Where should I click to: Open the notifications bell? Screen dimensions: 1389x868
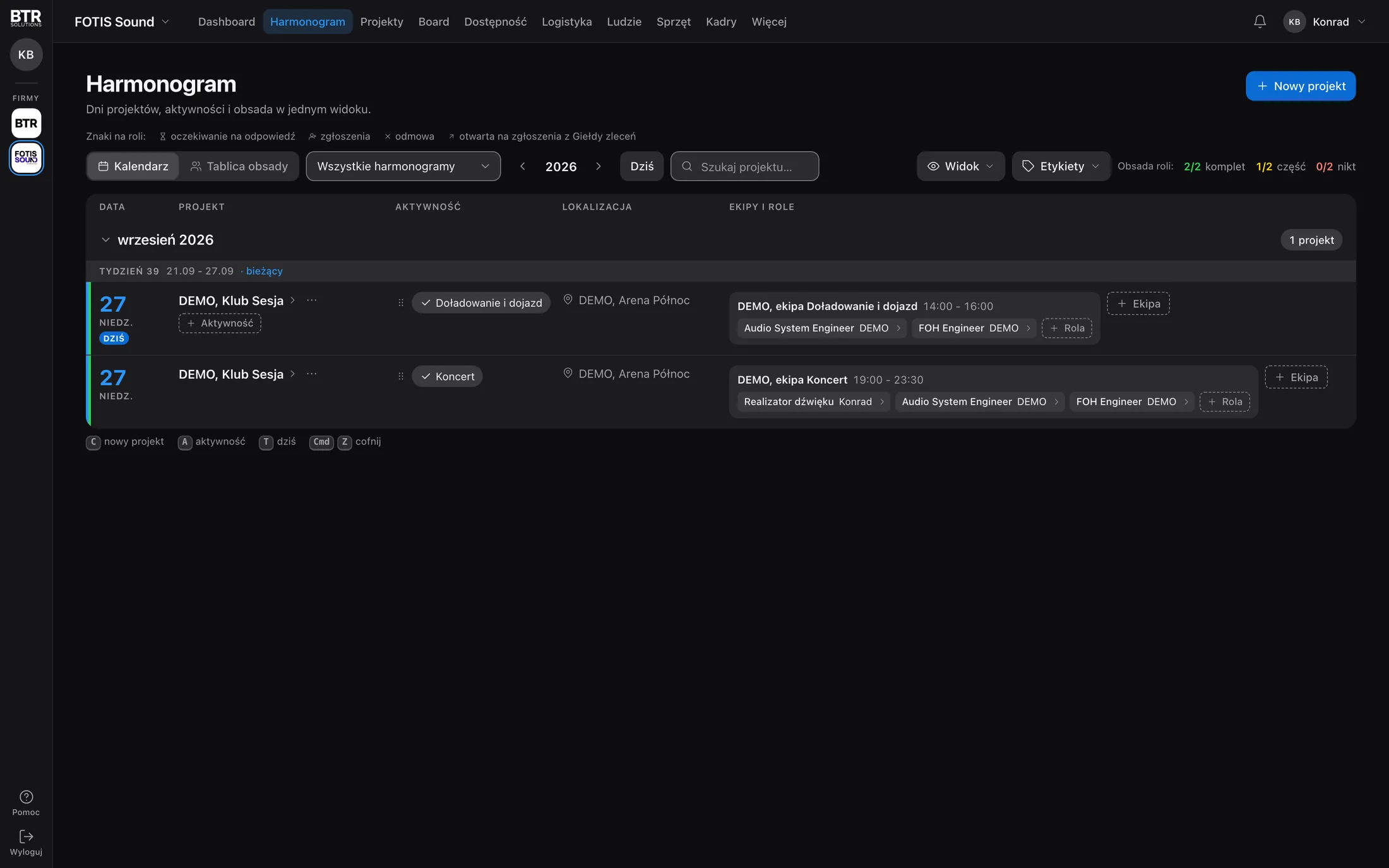[1260, 21]
